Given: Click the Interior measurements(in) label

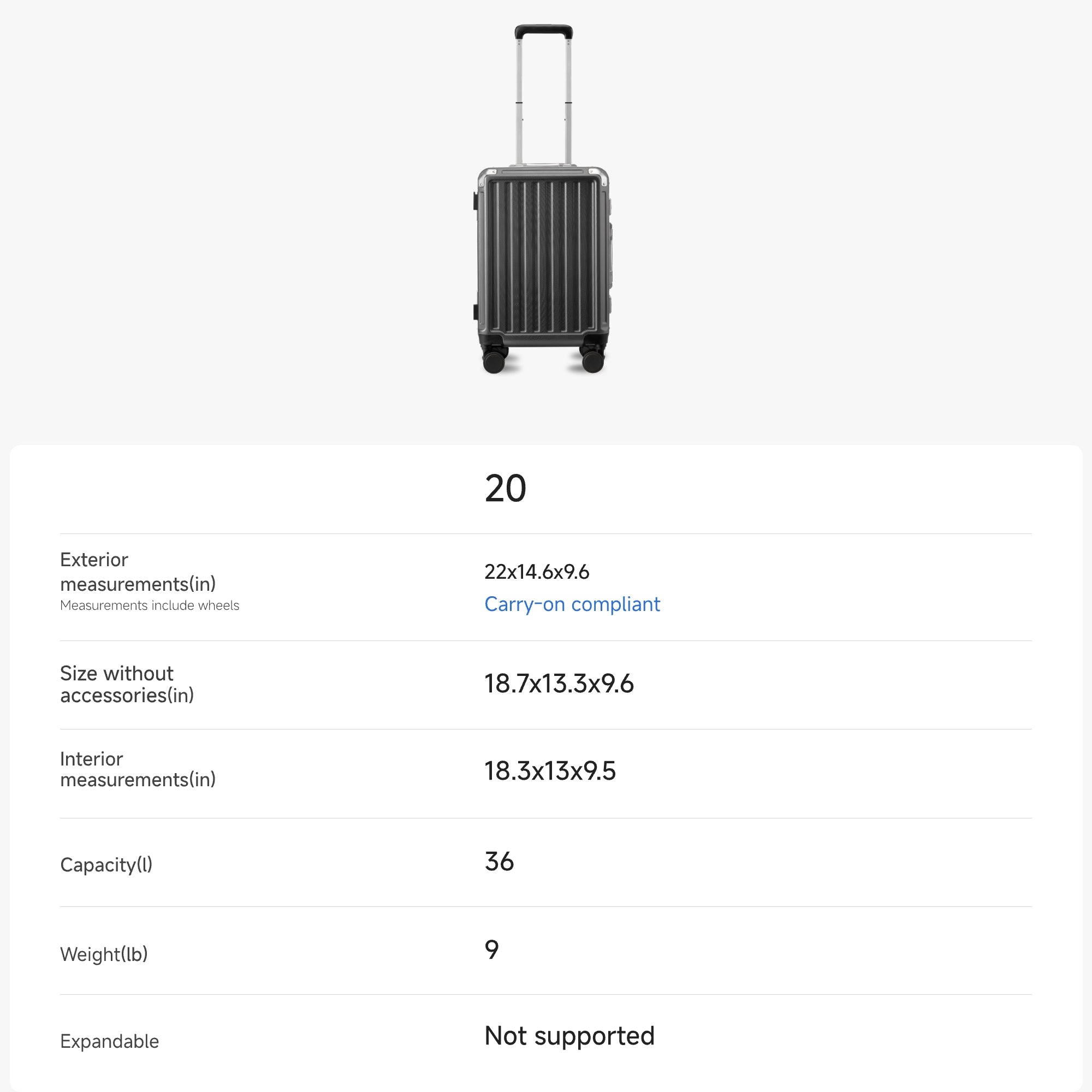Looking at the screenshot, I should click(x=138, y=769).
